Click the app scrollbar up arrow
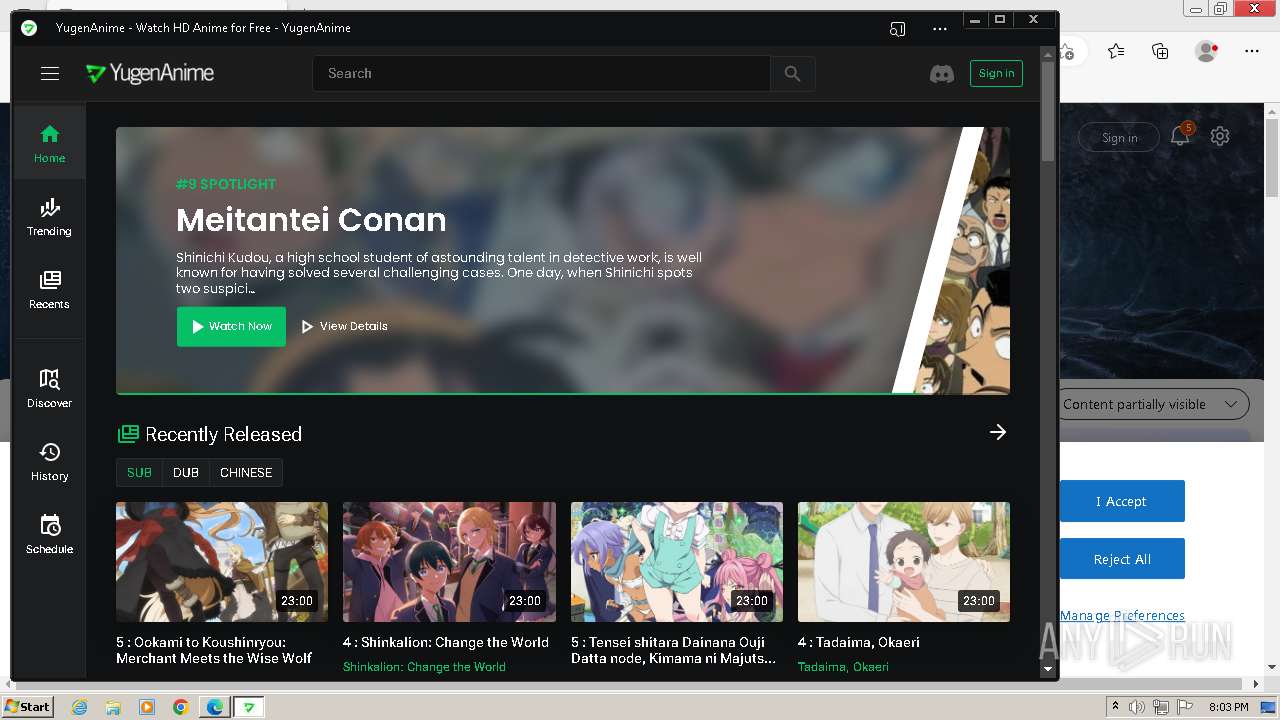 (1048, 53)
